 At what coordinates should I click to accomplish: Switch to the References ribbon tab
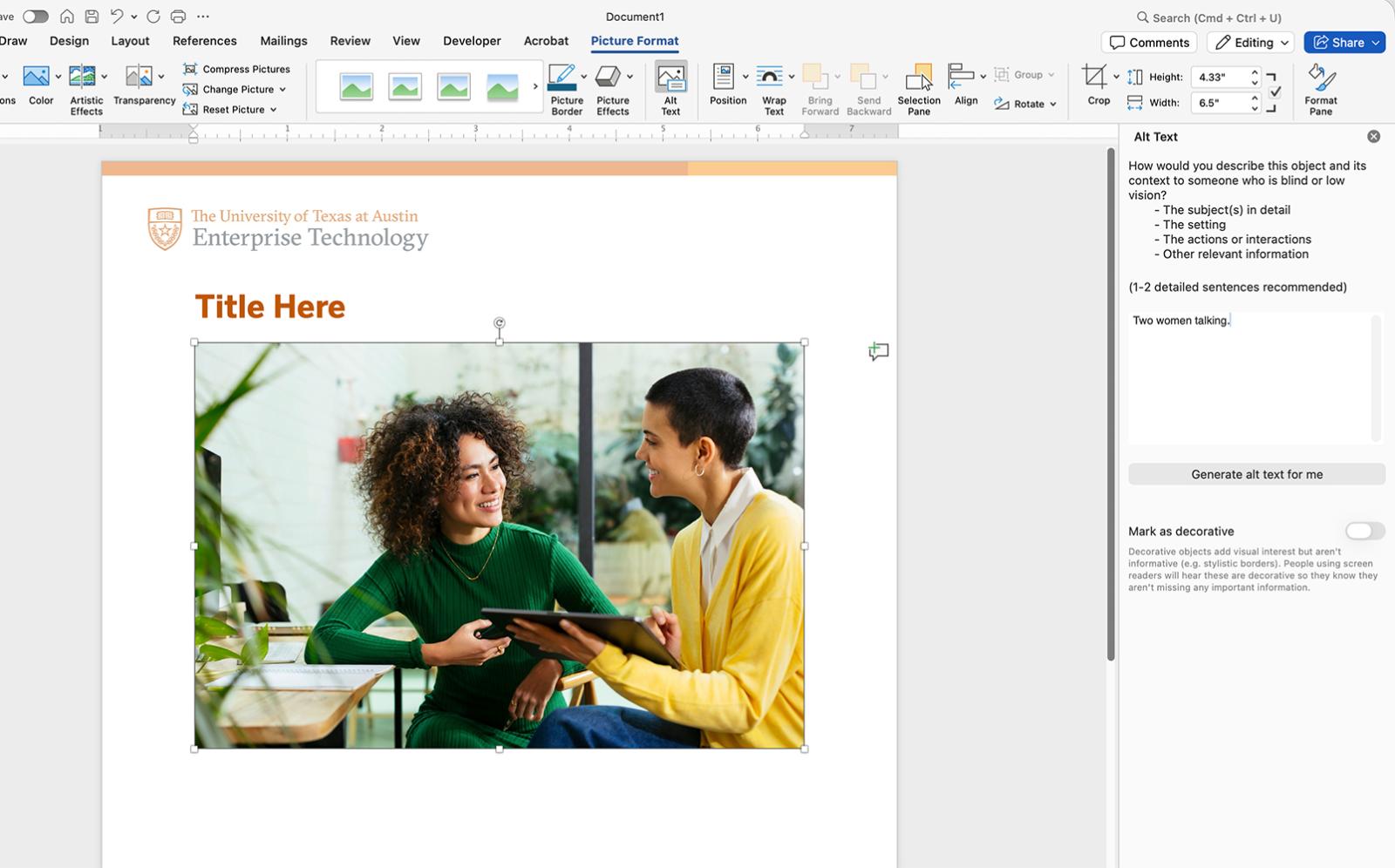point(204,40)
